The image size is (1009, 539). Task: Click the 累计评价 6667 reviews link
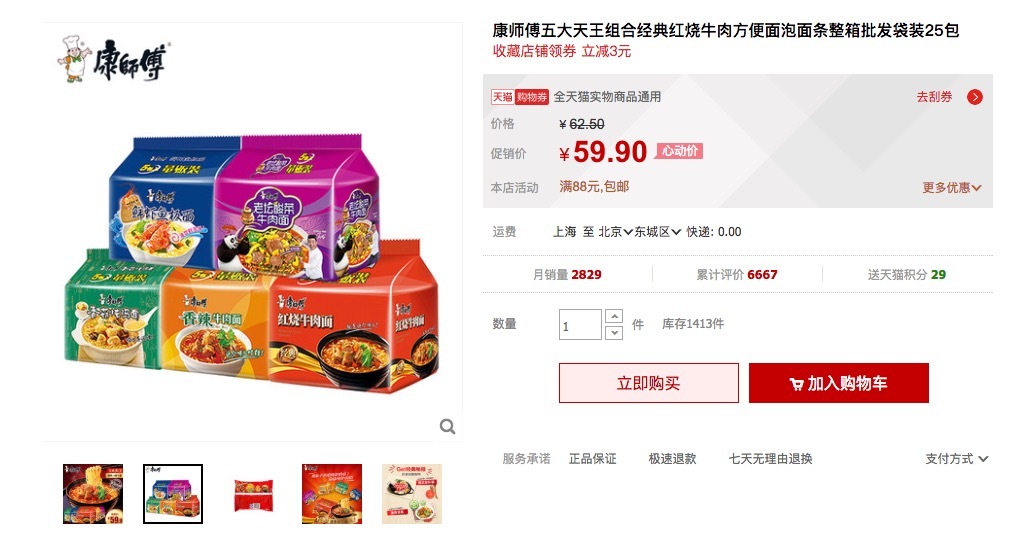pos(737,275)
